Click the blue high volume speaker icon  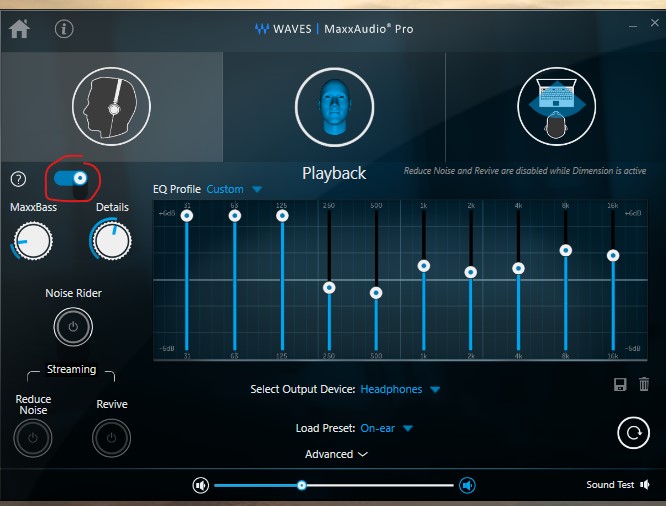pyautogui.click(x=467, y=485)
